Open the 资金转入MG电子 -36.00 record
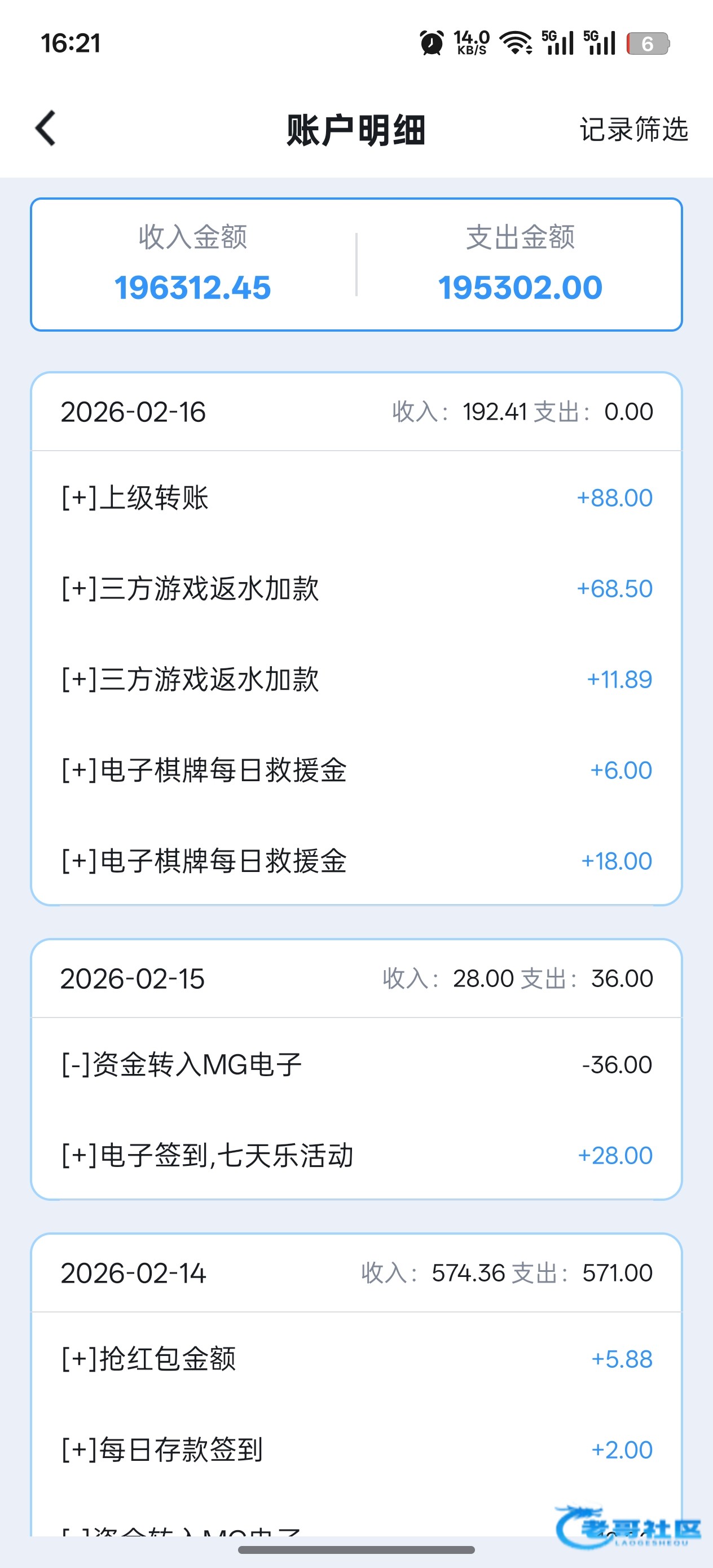 356,1065
